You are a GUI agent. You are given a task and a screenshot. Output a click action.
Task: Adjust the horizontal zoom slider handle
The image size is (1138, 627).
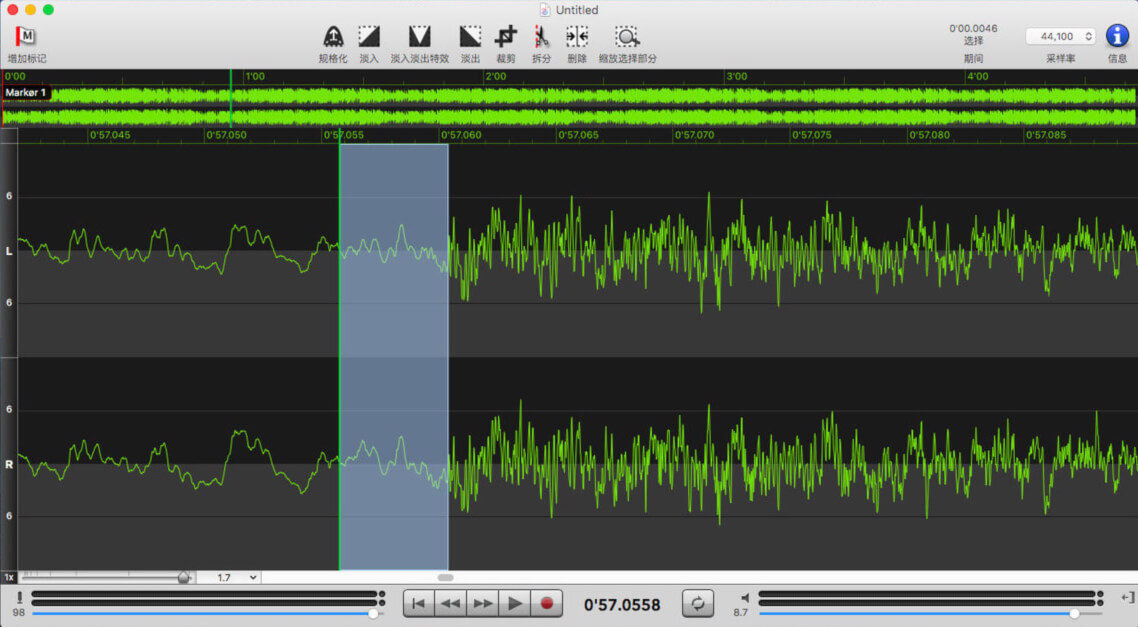(x=184, y=578)
